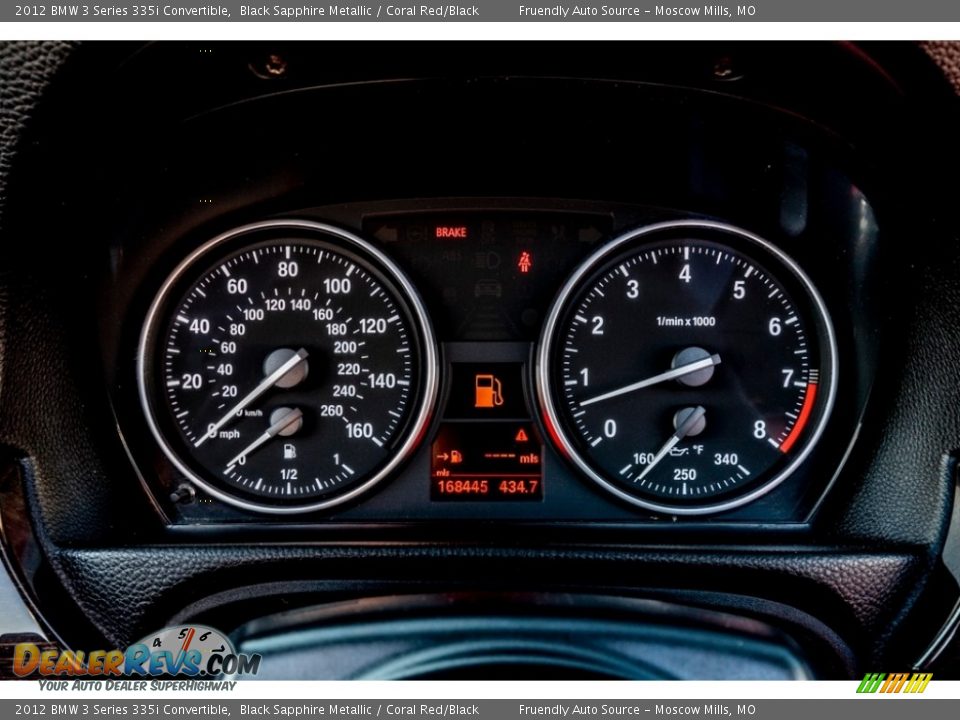960x720 pixels.
Task: Click the odometer reading 168445
Action: click(462, 487)
